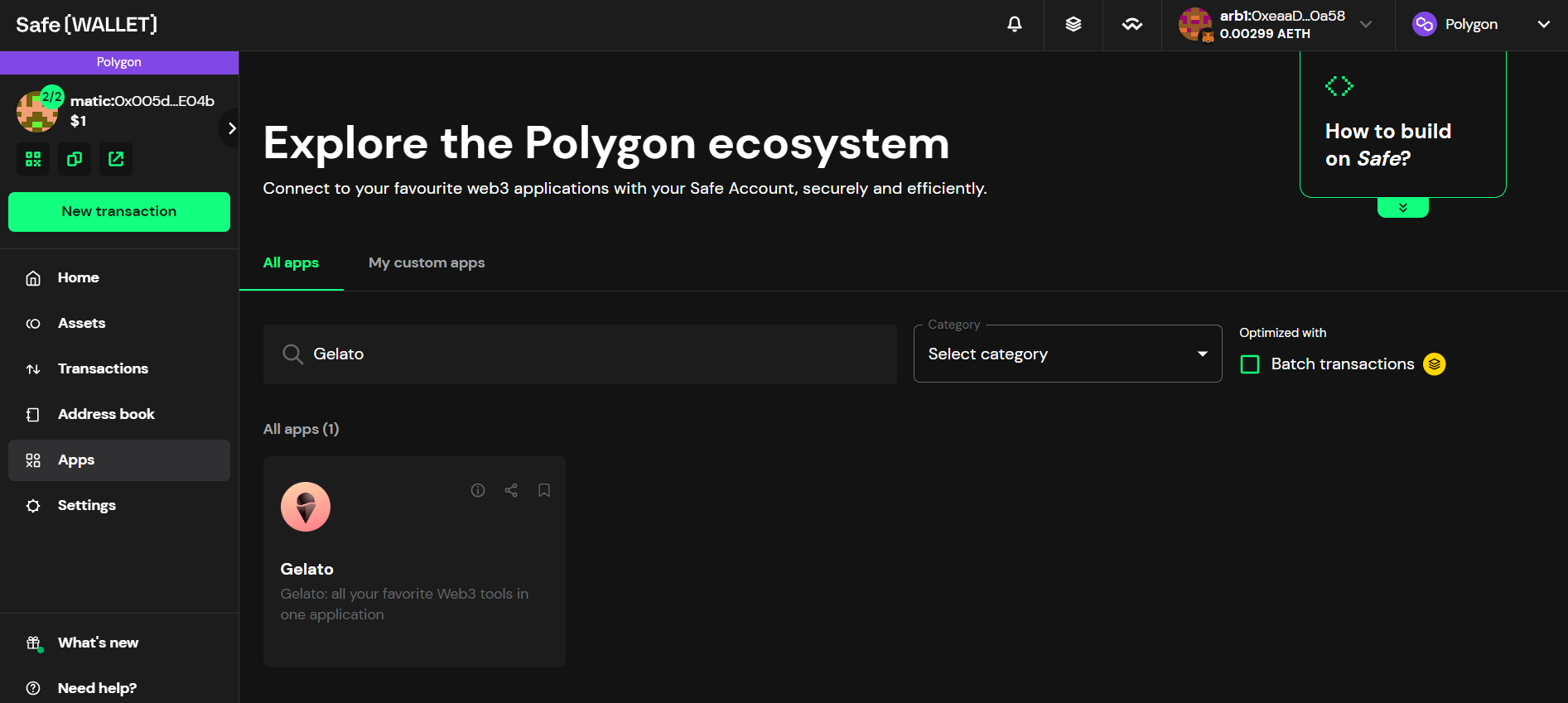Click the Need help question icon
Image resolution: width=1568 pixels, height=703 pixels.
33,688
